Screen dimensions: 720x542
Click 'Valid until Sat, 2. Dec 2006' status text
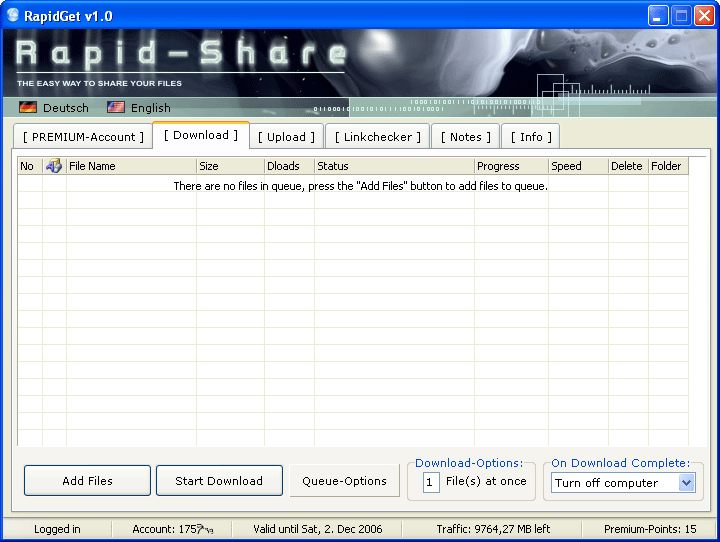coord(318,529)
